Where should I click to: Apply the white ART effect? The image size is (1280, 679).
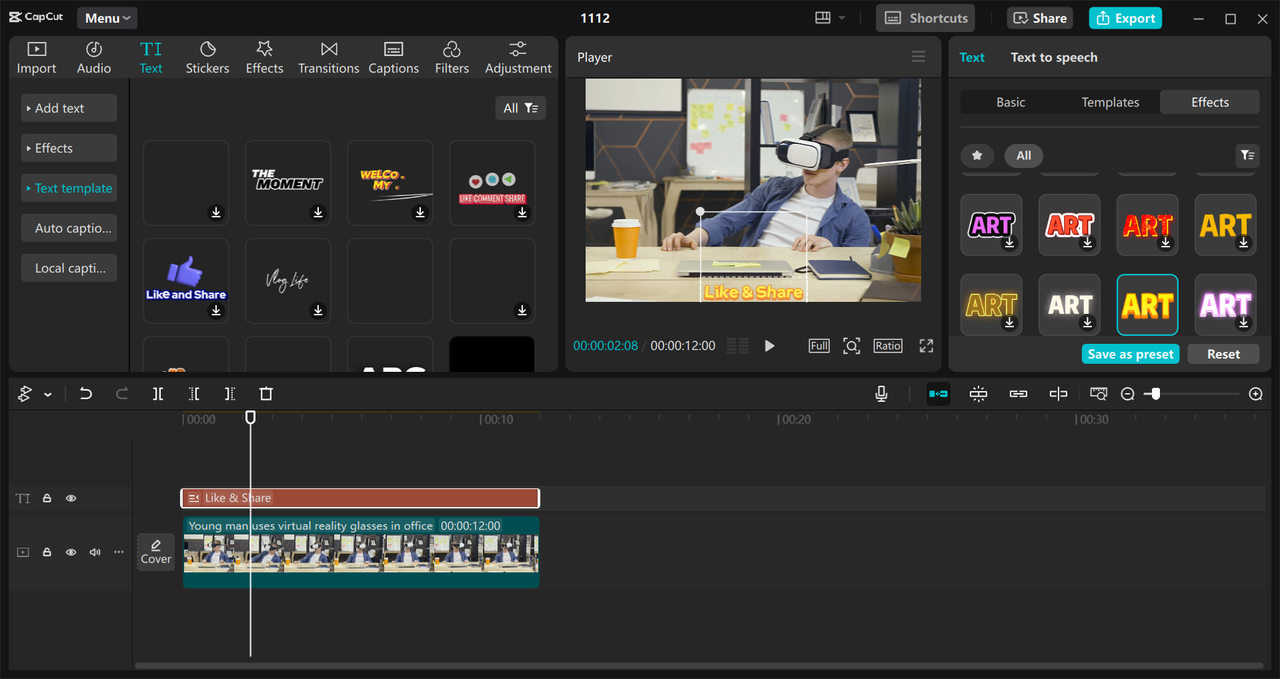[1069, 305]
